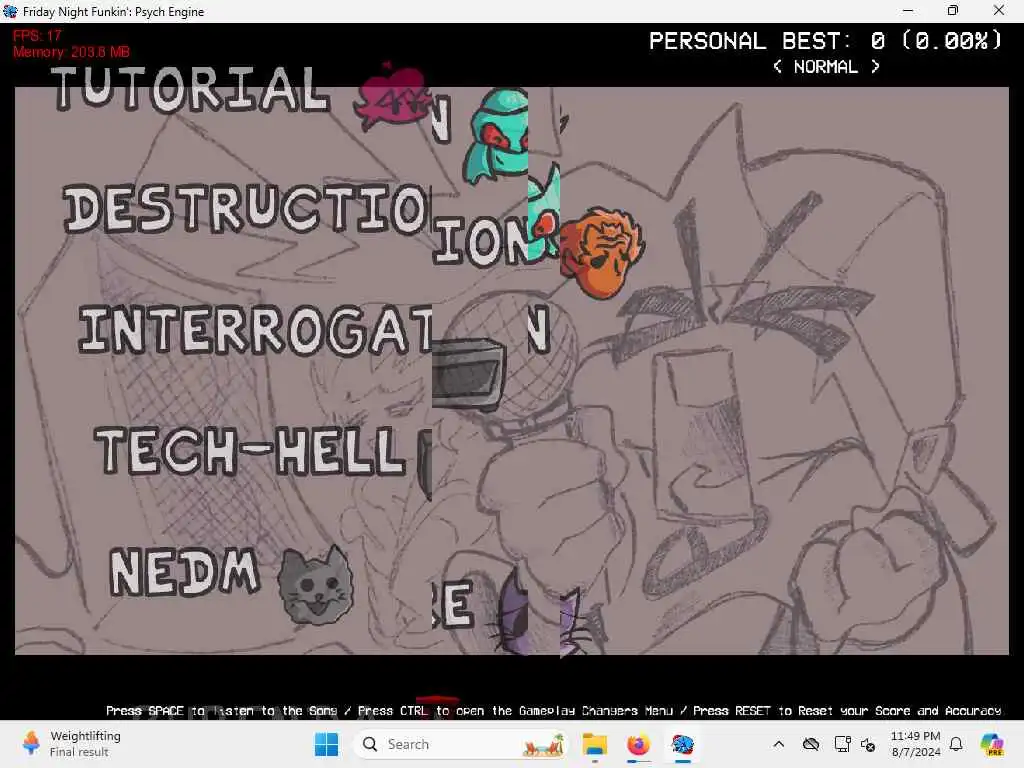Click the Memory usage readout

tap(71, 52)
